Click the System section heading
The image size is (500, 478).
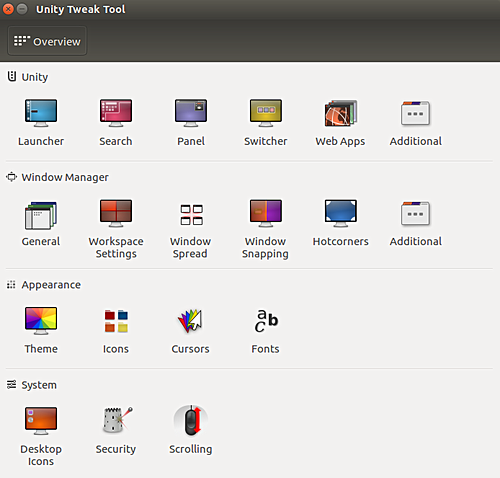point(39,385)
